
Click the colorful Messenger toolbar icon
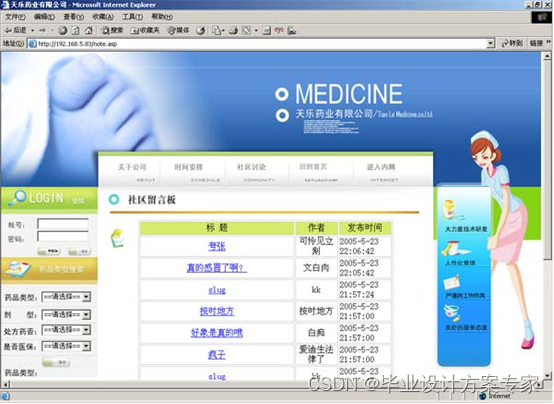[x=279, y=30]
